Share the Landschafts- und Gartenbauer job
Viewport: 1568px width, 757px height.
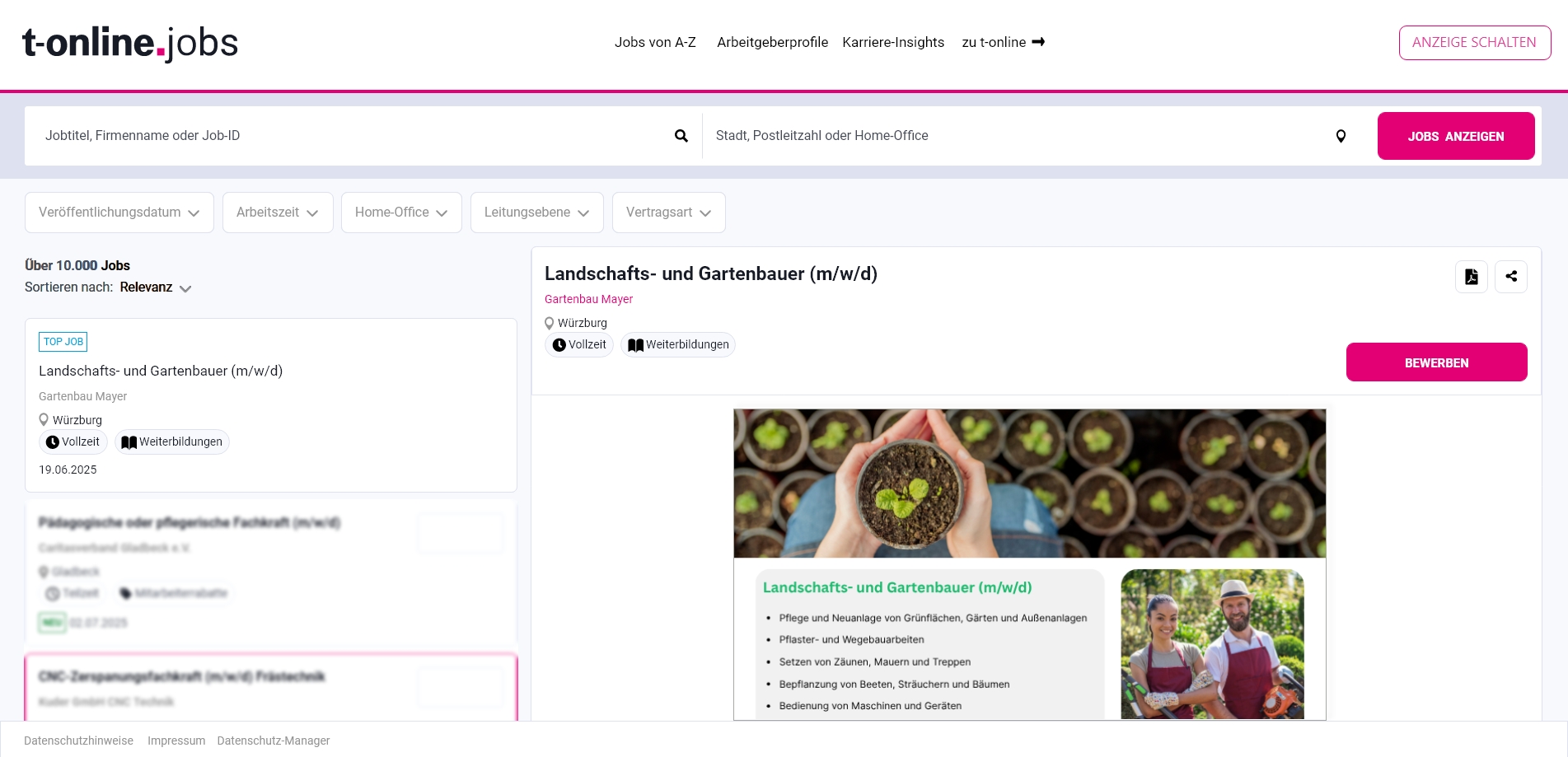pos(1511,277)
